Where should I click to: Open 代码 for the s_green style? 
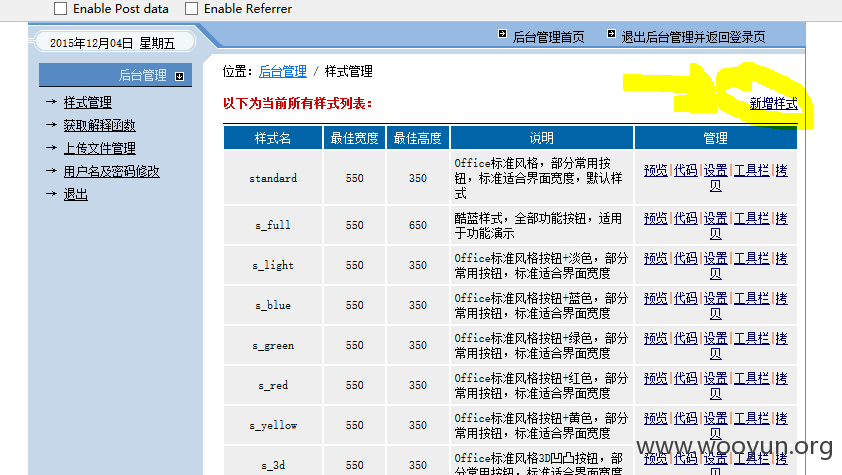click(685, 338)
